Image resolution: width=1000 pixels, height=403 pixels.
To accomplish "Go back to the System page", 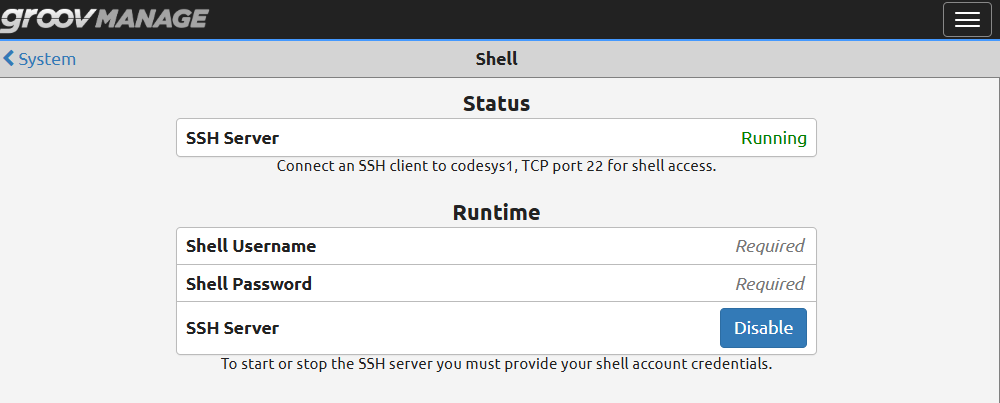I will coord(46,59).
